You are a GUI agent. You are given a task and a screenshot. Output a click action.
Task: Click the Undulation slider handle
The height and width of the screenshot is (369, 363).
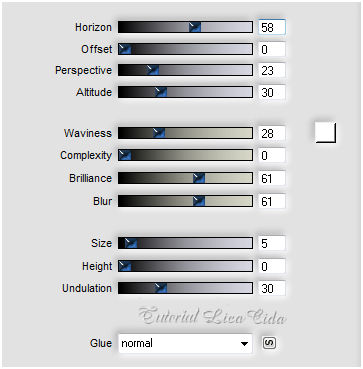(161, 288)
